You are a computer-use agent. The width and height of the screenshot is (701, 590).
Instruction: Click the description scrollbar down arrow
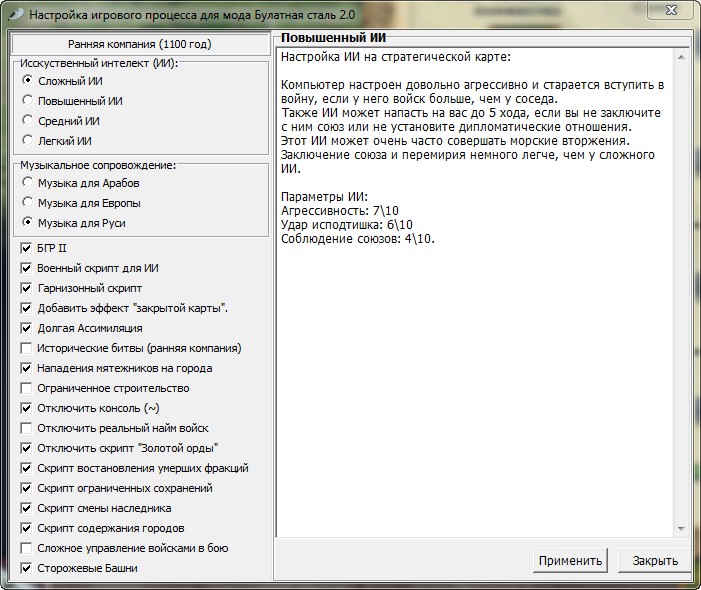coord(681,529)
